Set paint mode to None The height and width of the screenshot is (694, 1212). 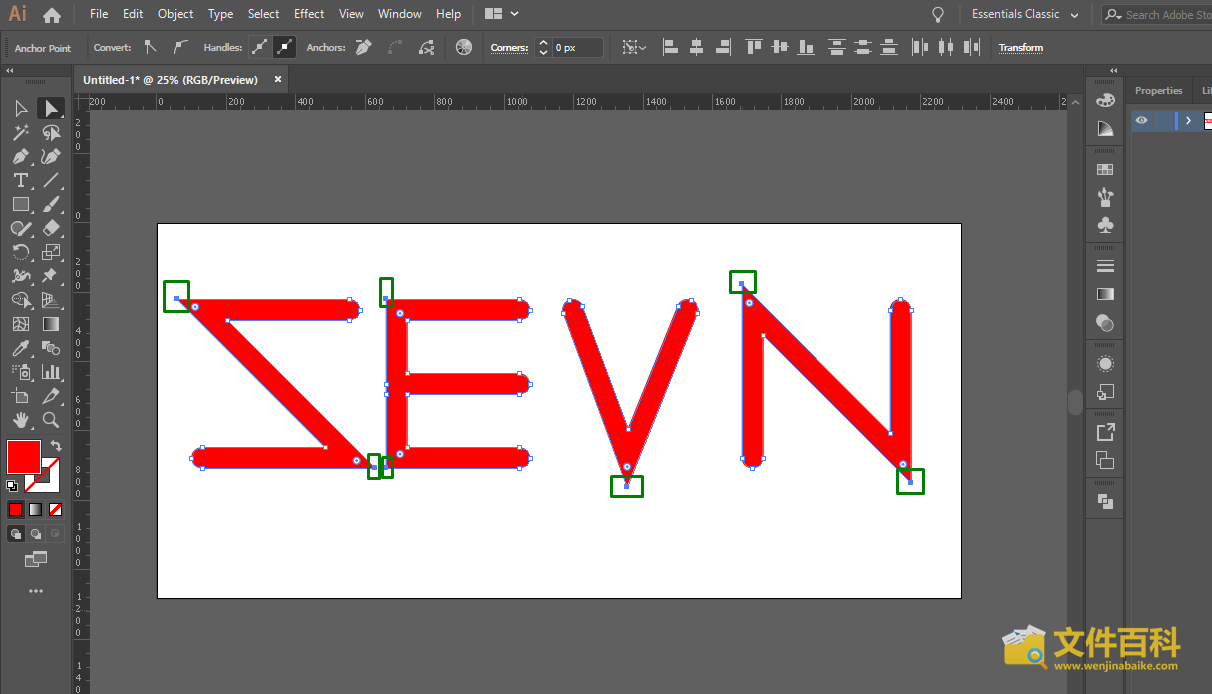point(56,509)
